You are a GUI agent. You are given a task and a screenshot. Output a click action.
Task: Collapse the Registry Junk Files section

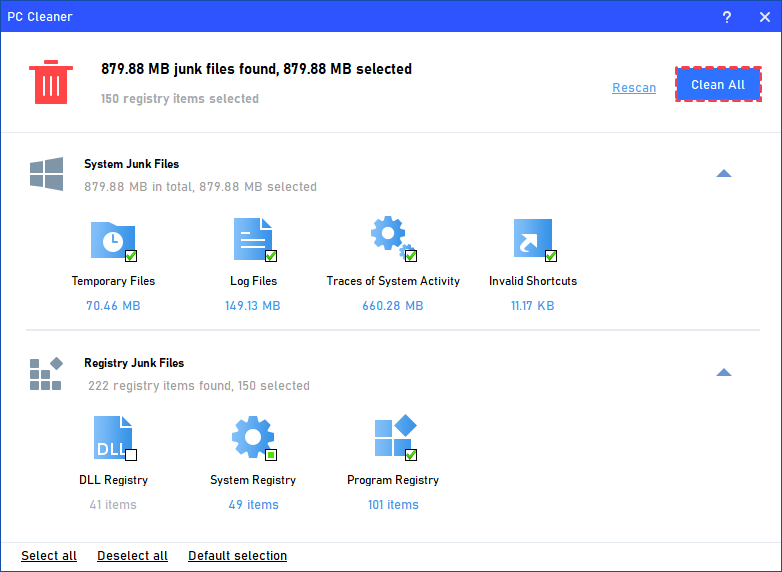point(724,373)
